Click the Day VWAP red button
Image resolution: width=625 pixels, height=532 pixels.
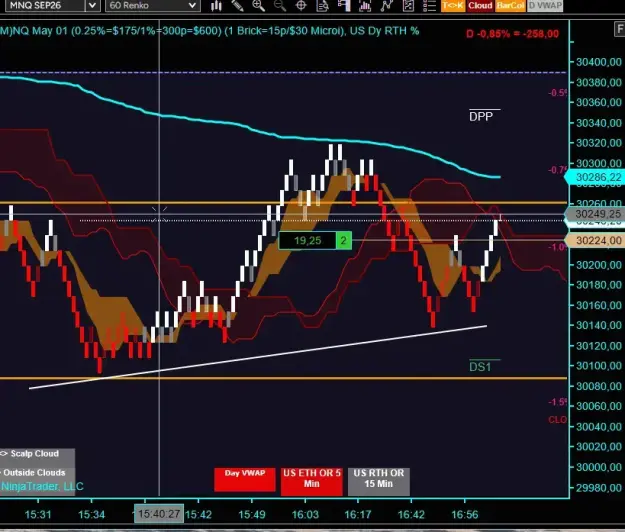coord(245,479)
